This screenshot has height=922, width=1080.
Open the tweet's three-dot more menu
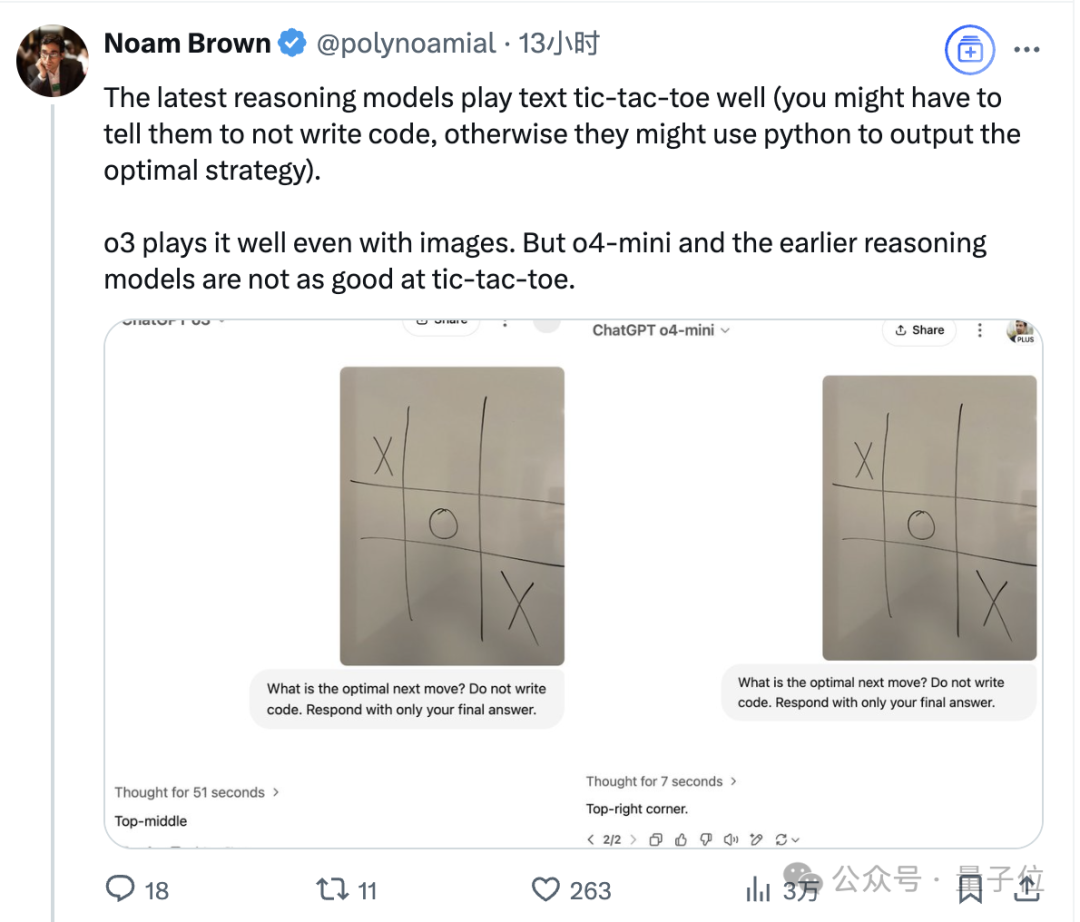click(x=1026, y=50)
